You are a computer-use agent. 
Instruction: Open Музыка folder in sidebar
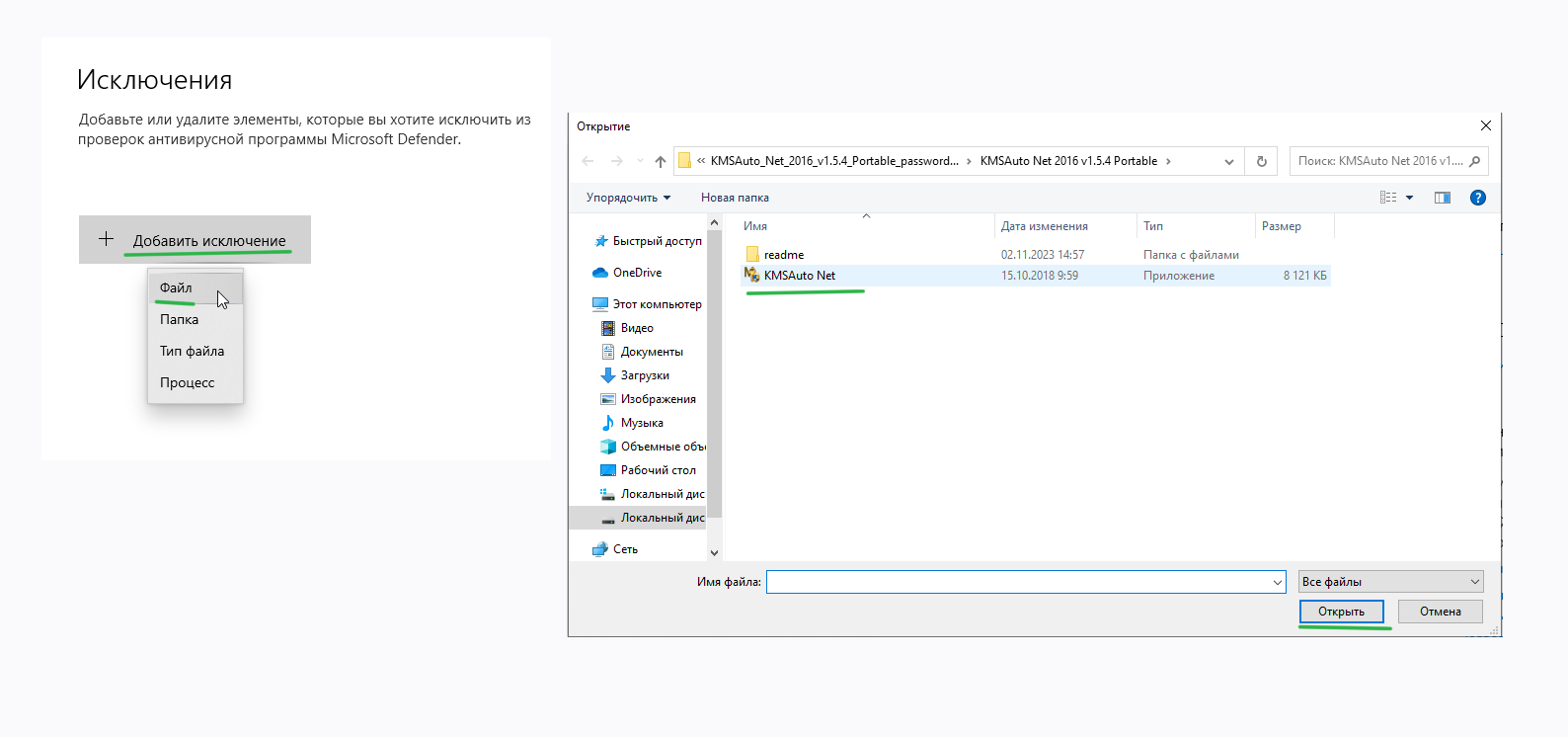pos(633,423)
